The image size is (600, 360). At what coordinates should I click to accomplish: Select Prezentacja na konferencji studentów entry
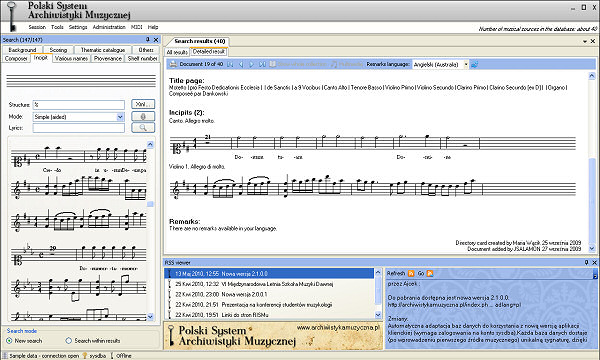(x=270, y=305)
